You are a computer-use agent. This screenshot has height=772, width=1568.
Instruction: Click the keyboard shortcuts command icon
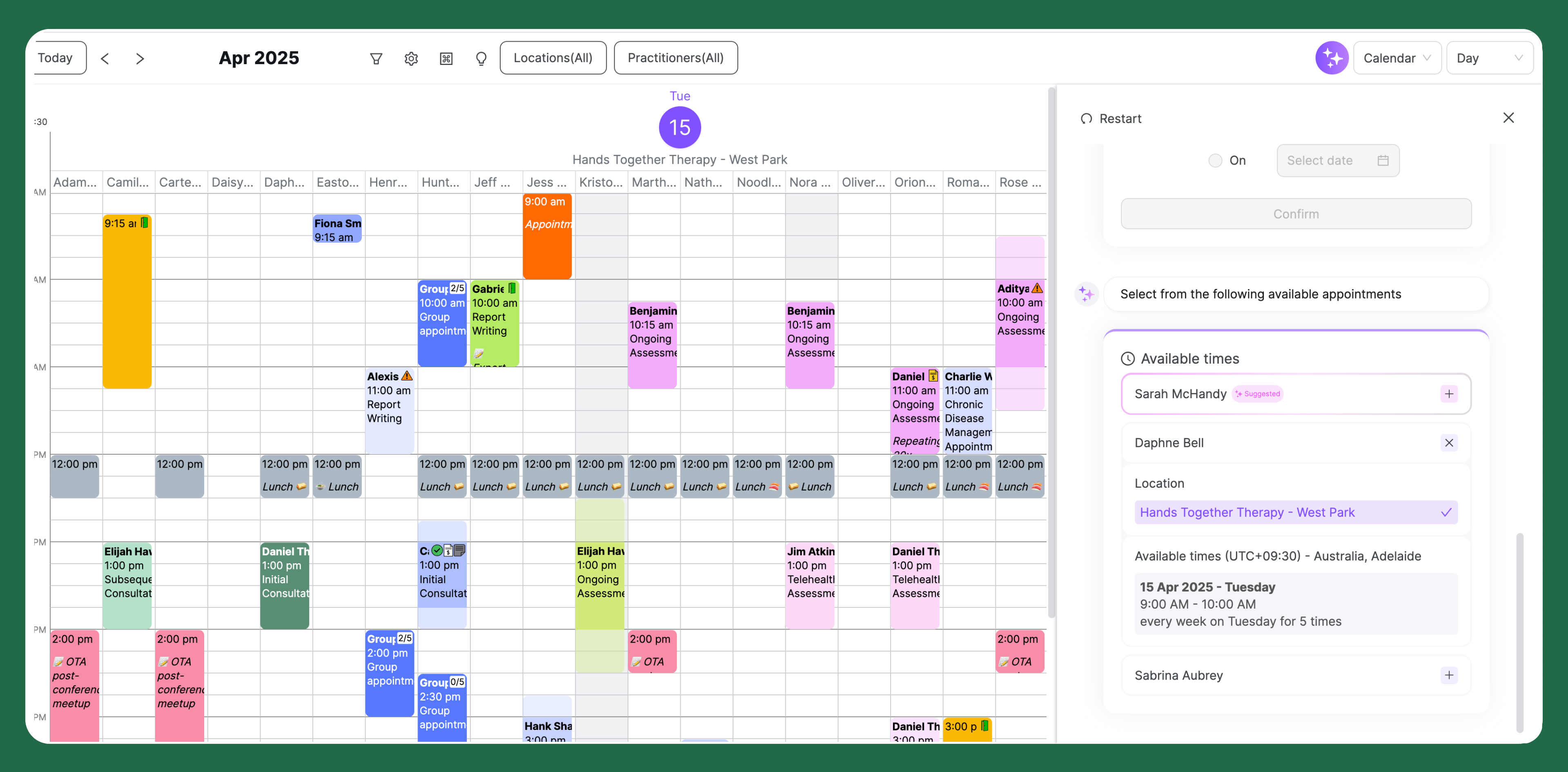[446, 58]
